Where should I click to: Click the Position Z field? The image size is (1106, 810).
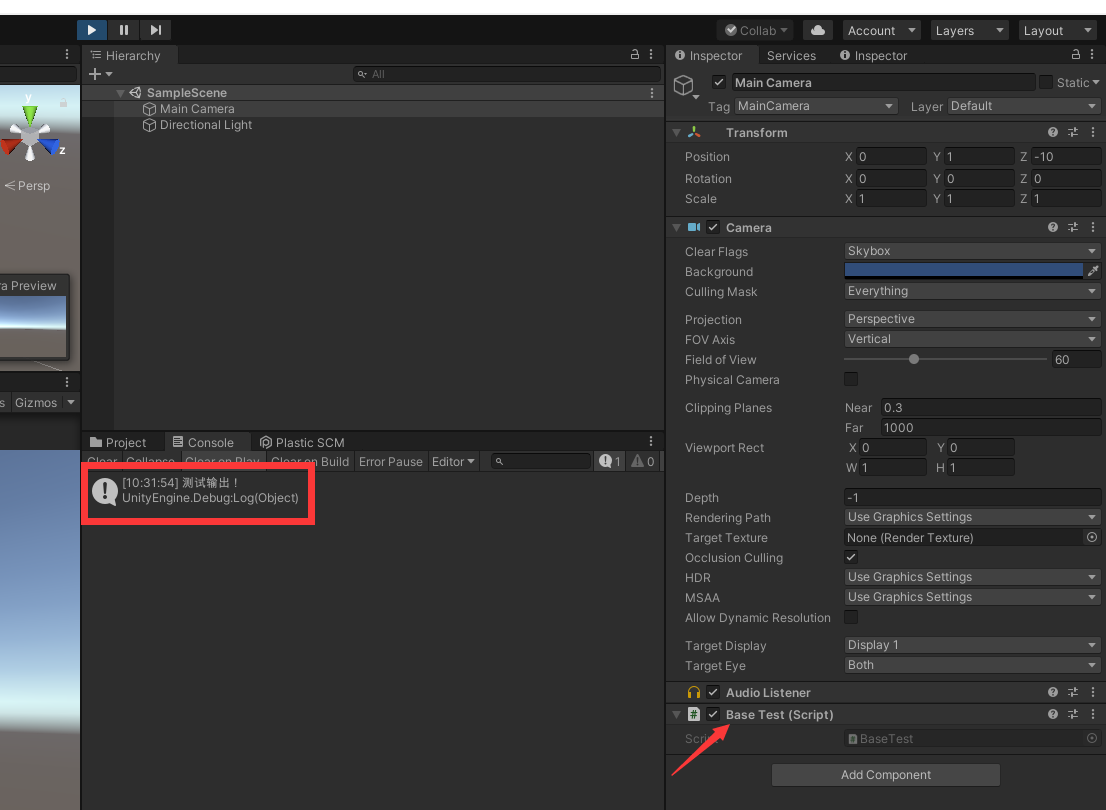1066,157
